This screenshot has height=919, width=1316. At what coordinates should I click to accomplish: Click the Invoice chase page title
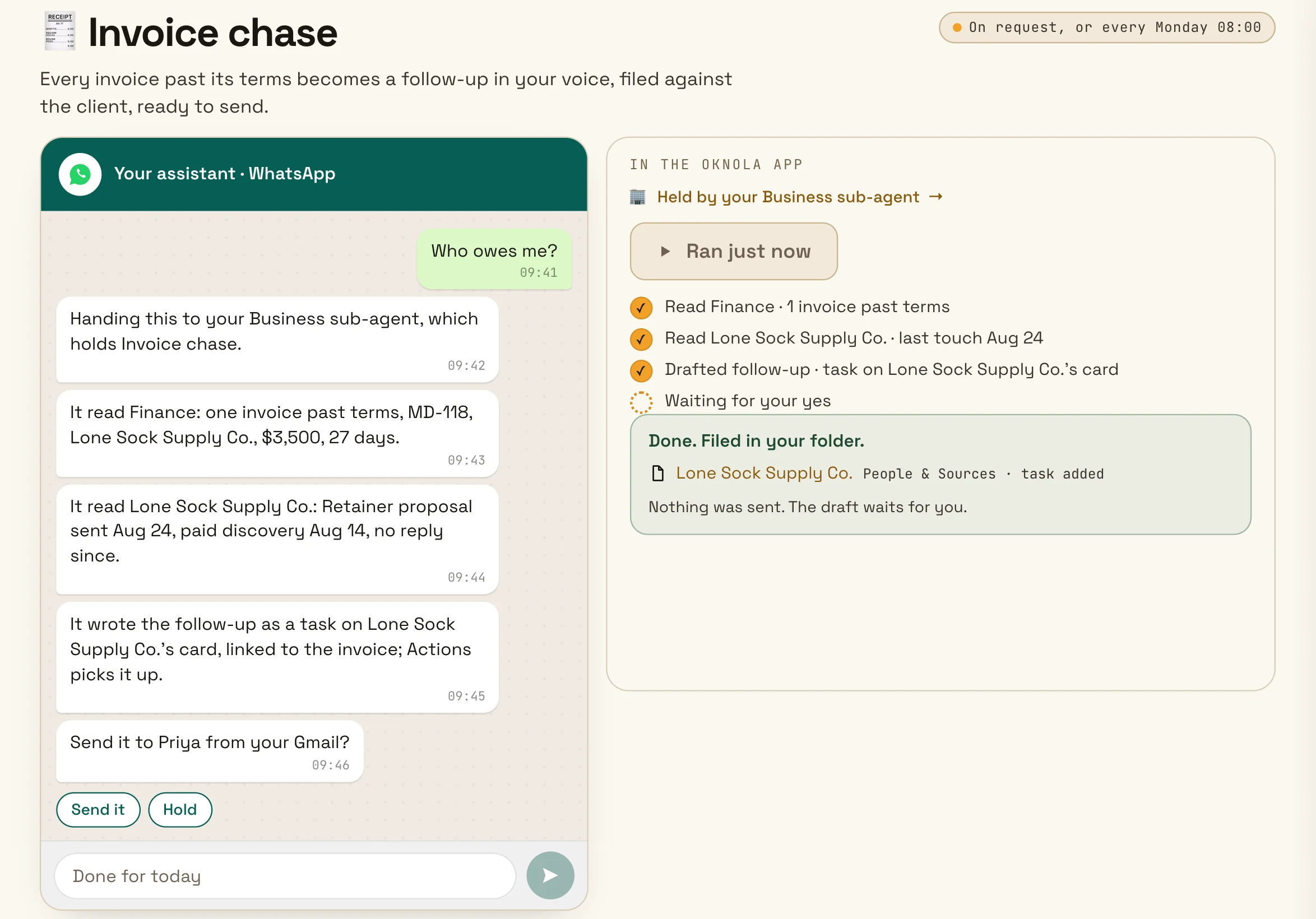[212, 33]
